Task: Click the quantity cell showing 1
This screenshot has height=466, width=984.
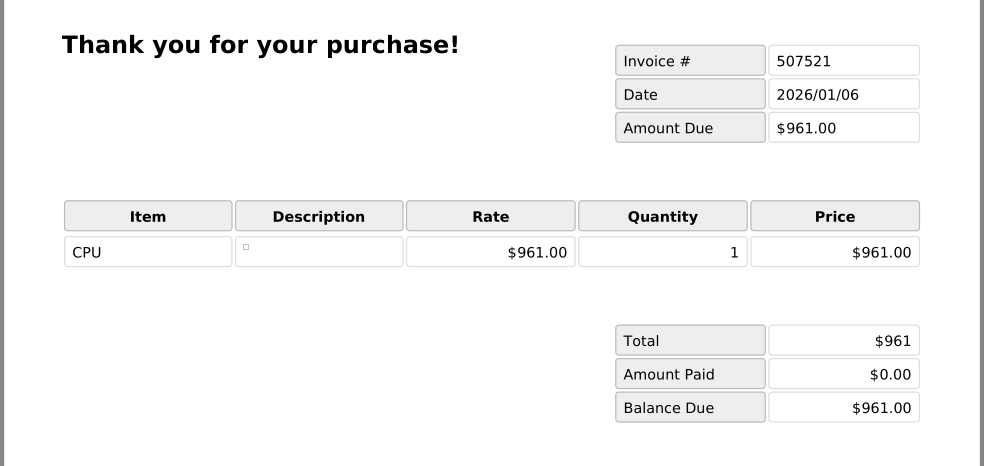Action: 663,252
